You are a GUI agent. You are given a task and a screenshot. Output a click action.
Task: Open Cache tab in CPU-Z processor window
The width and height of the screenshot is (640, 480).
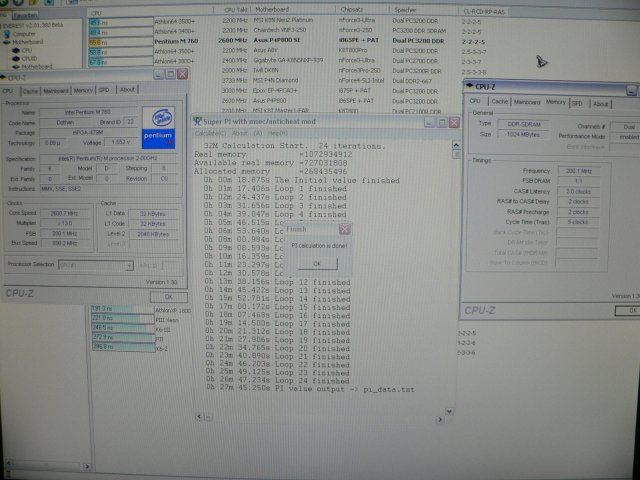coord(30,91)
